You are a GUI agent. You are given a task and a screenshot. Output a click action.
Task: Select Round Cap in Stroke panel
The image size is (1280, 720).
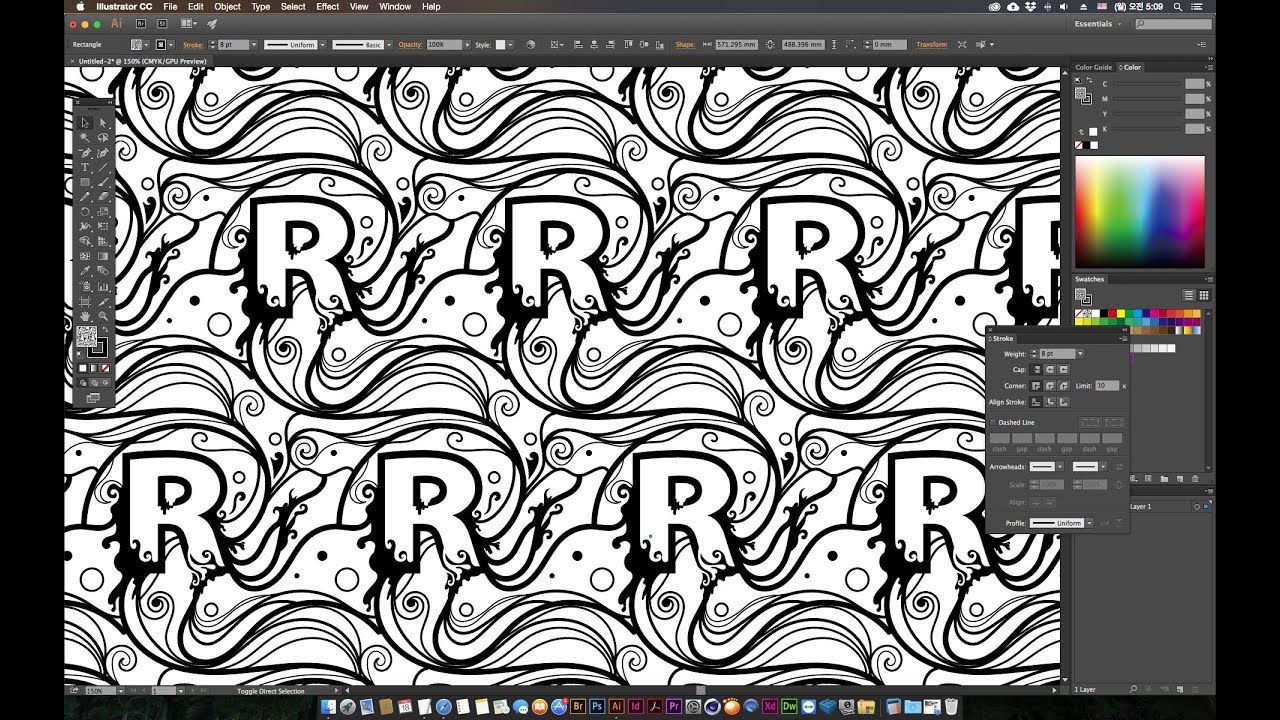tap(1050, 369)
